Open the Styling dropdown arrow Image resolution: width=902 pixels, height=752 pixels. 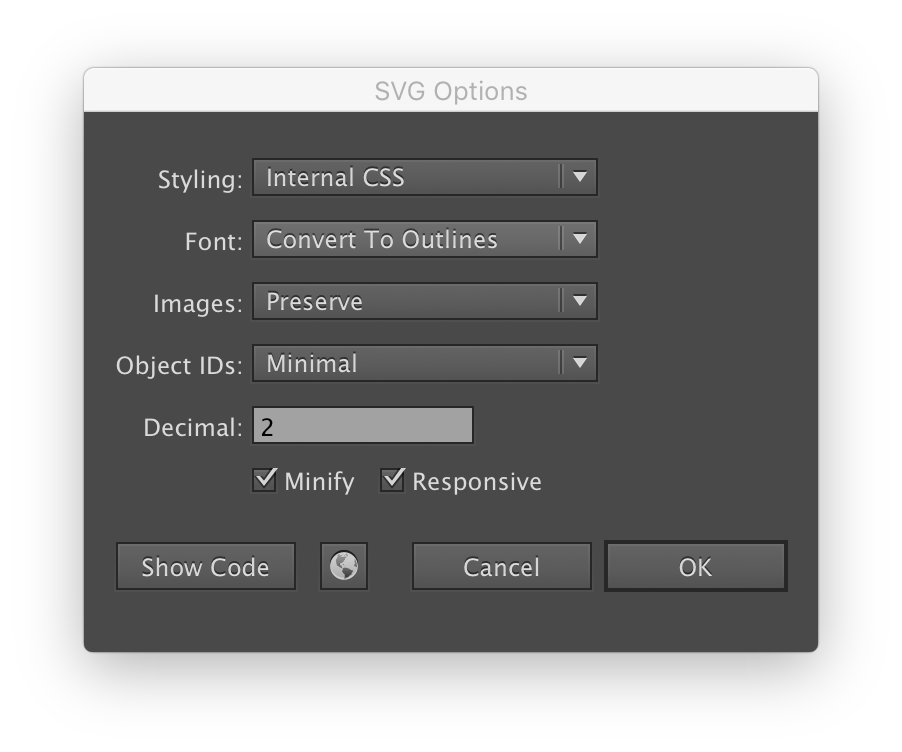click(580, 177)
